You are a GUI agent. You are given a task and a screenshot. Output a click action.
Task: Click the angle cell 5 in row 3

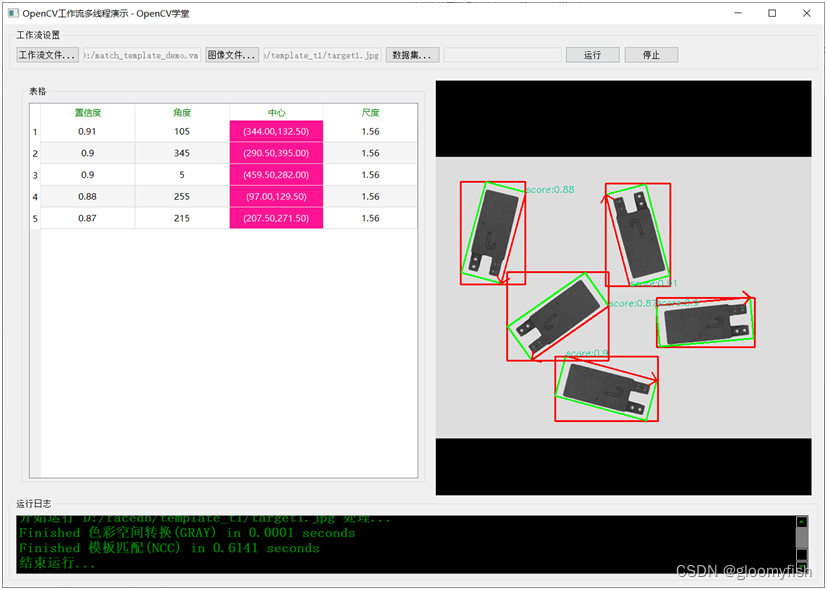tap(182, 175)
